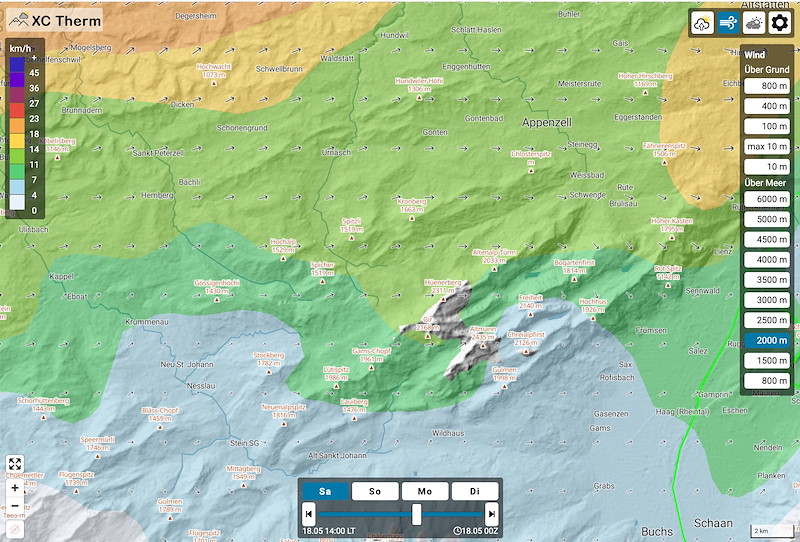Click the time slider handle
The height and width of the screenshot is (542, 800).
tap(416, 514)
